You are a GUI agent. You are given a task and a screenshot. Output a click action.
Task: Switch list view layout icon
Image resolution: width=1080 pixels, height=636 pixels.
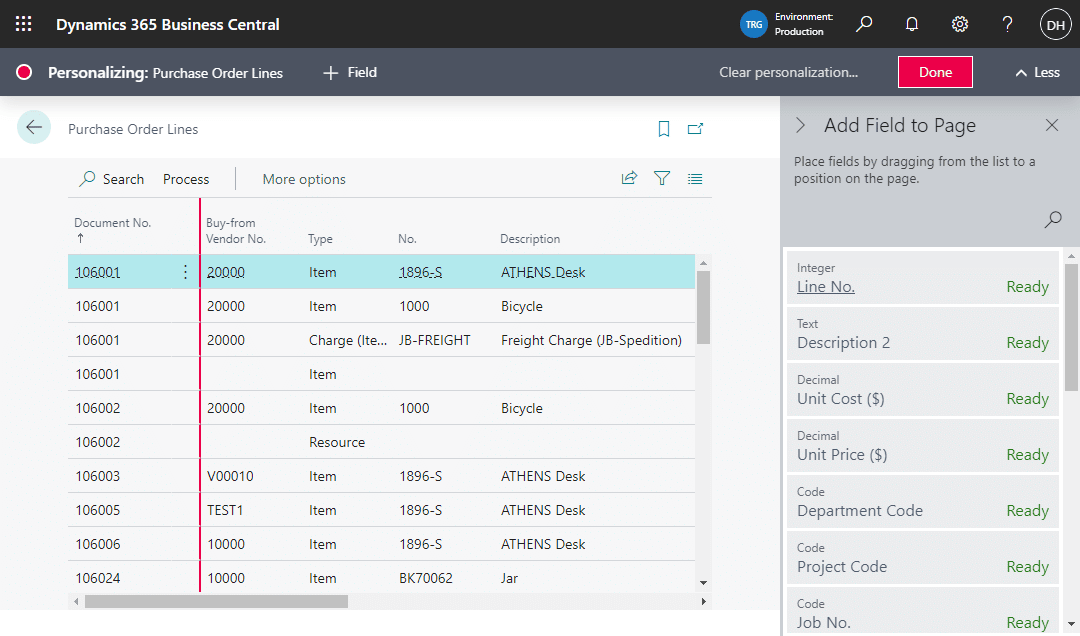click(x=695, y=178)
